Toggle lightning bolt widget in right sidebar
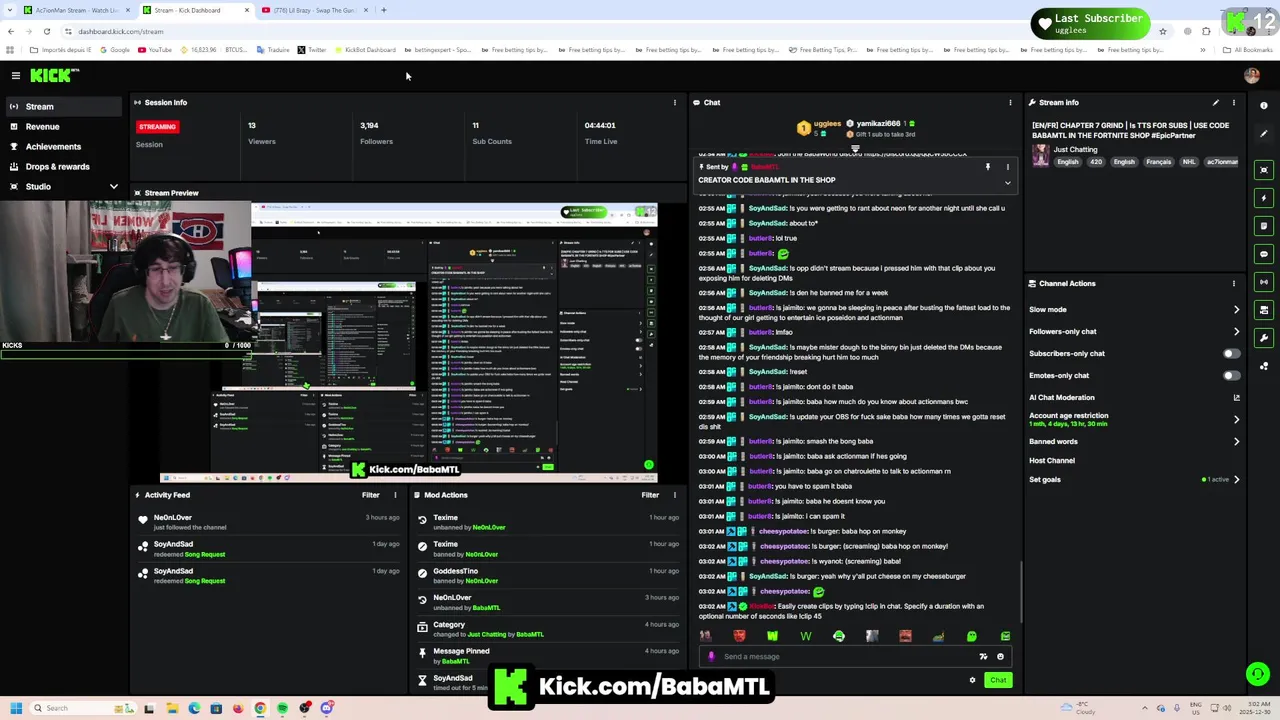 coord(1264,198)
